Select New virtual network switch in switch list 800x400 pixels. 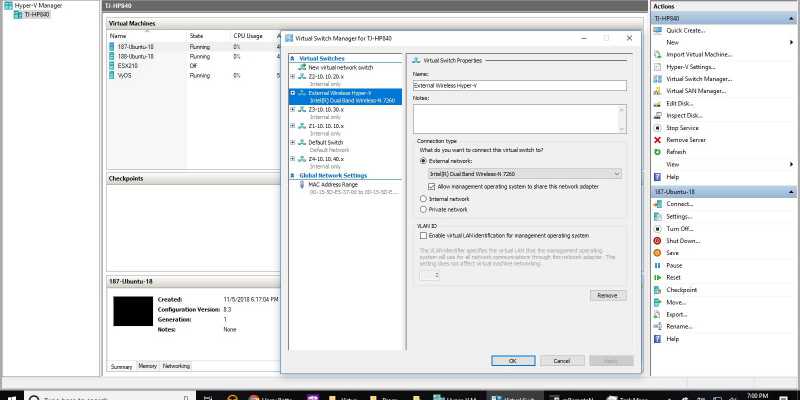click(340, 67)
